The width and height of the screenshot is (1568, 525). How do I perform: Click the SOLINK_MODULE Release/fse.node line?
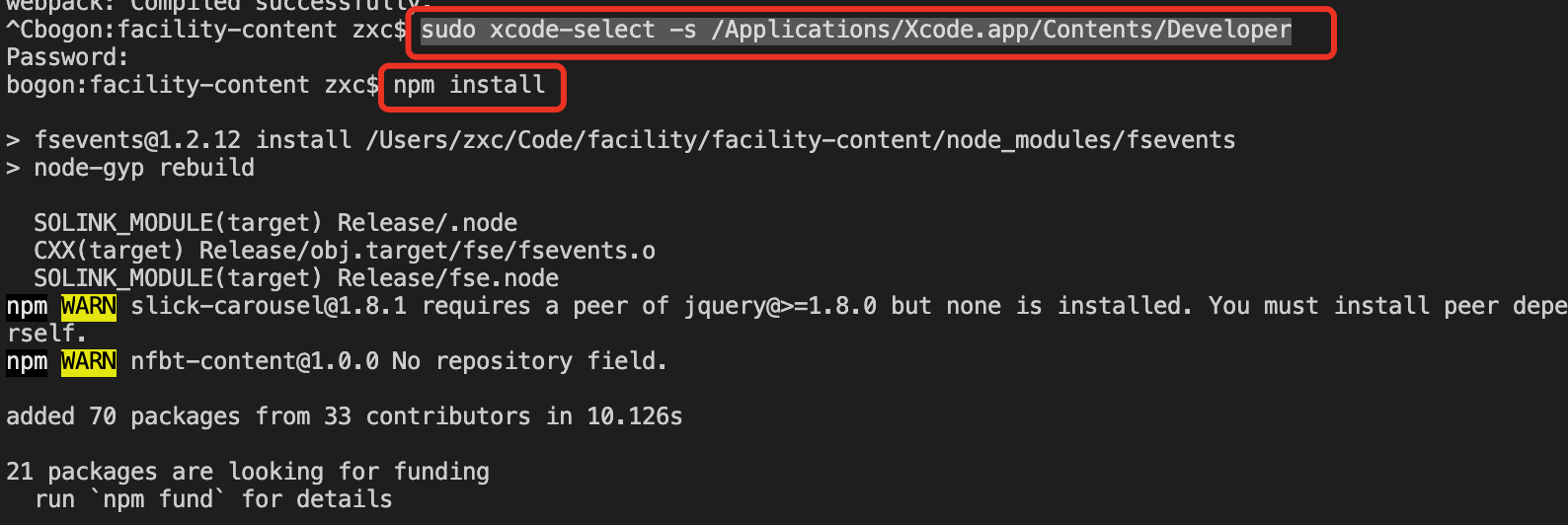coord(296,279)
